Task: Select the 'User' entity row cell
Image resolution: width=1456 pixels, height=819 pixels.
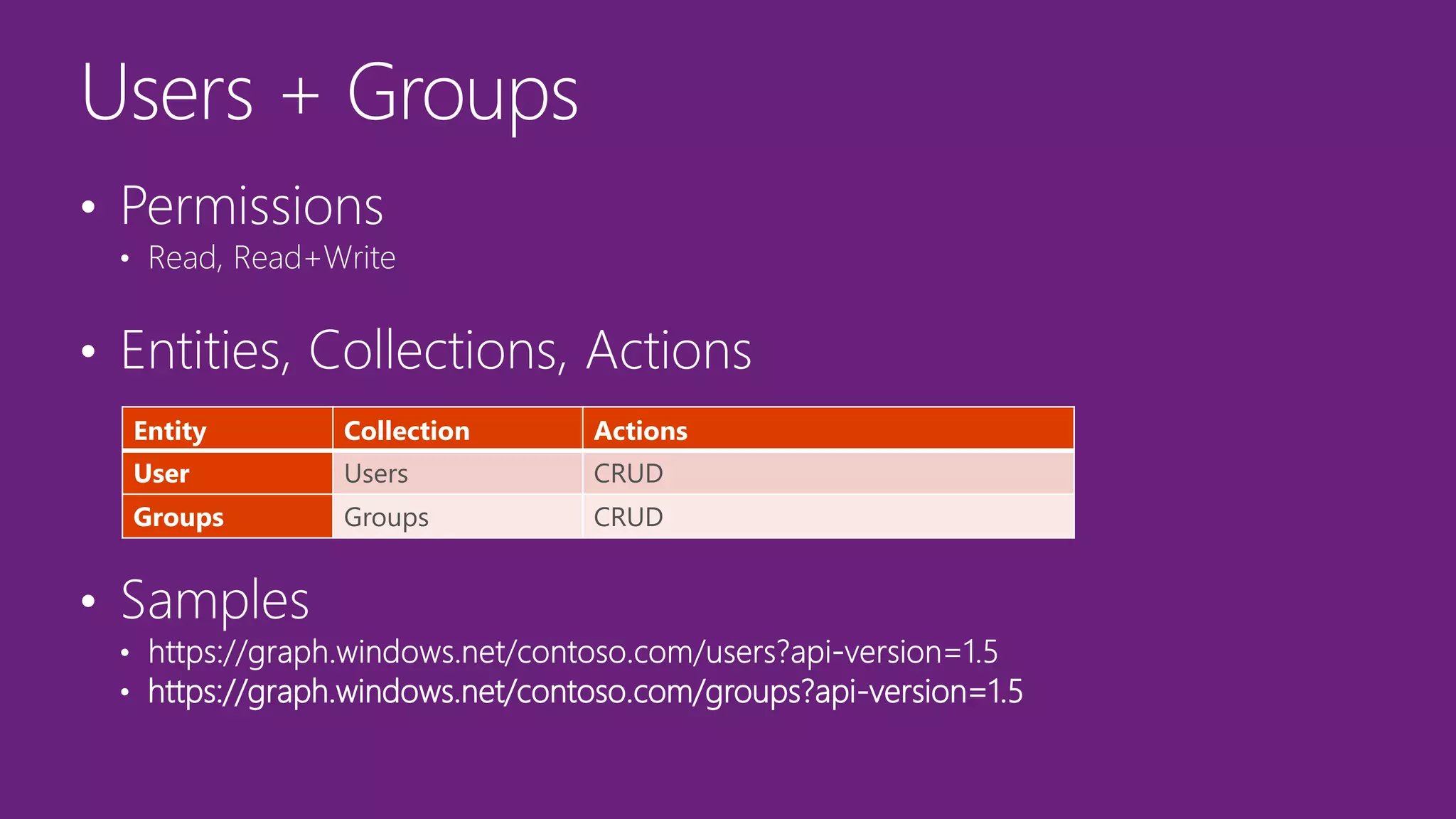Action: (x=227, y=473)
